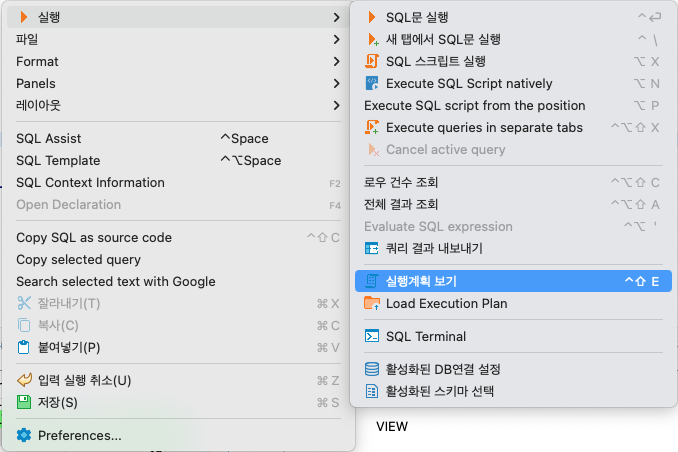Click the VIEW text below submenu
Image resolution: width=678 pixels, height=452 pixels.
[392, 426]
